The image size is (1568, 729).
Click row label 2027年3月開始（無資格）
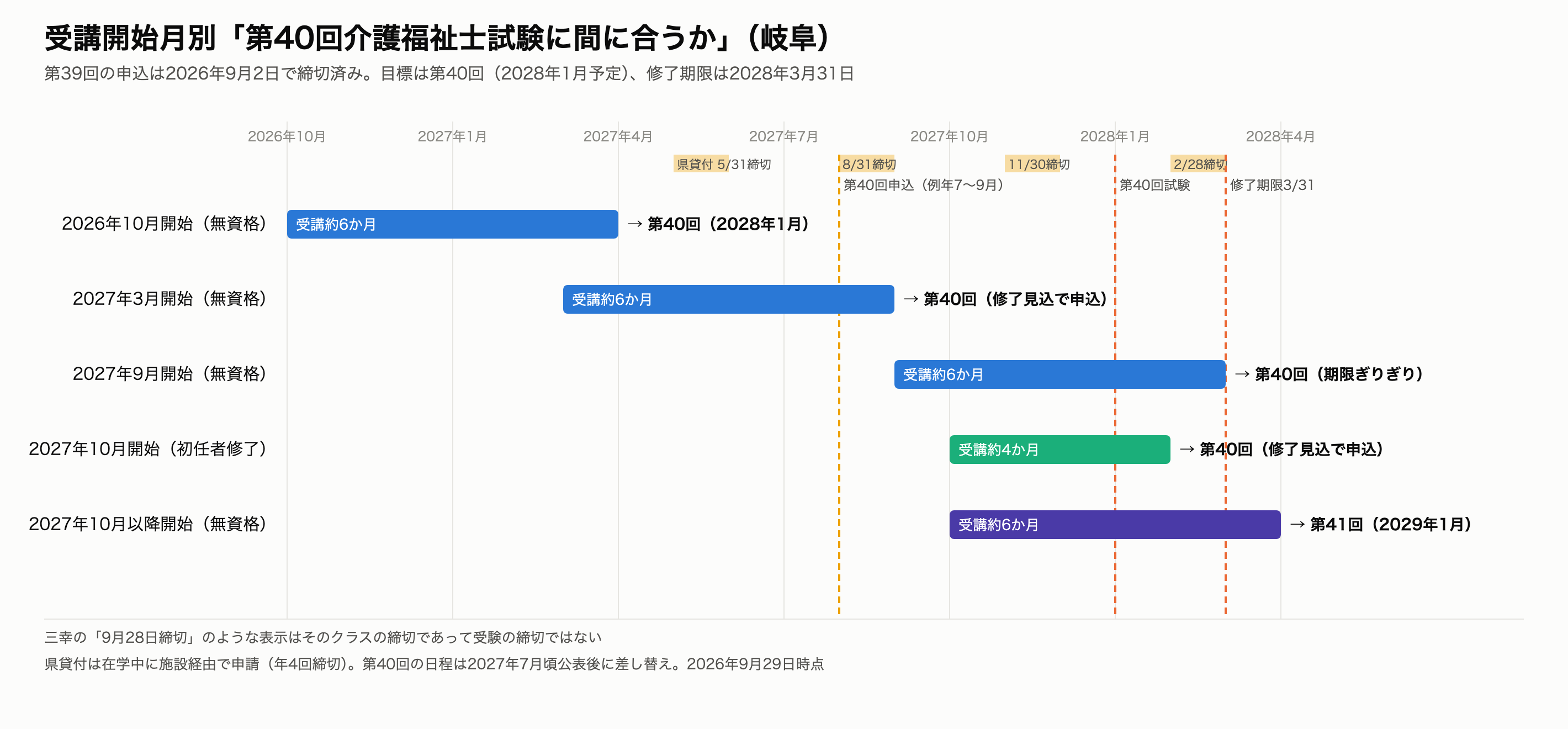[171, 298]
